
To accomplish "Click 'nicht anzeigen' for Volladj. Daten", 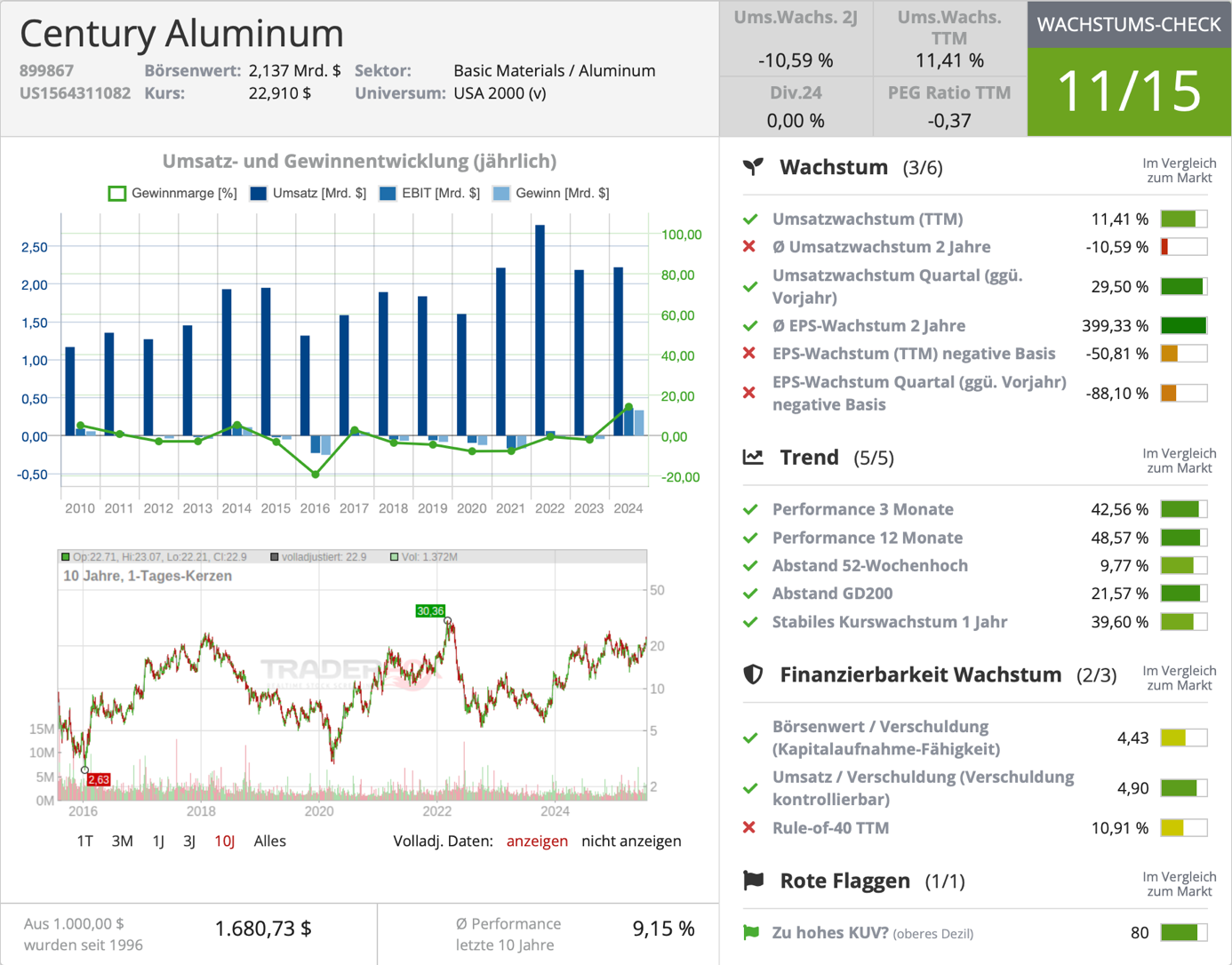I will click(631, 841).
